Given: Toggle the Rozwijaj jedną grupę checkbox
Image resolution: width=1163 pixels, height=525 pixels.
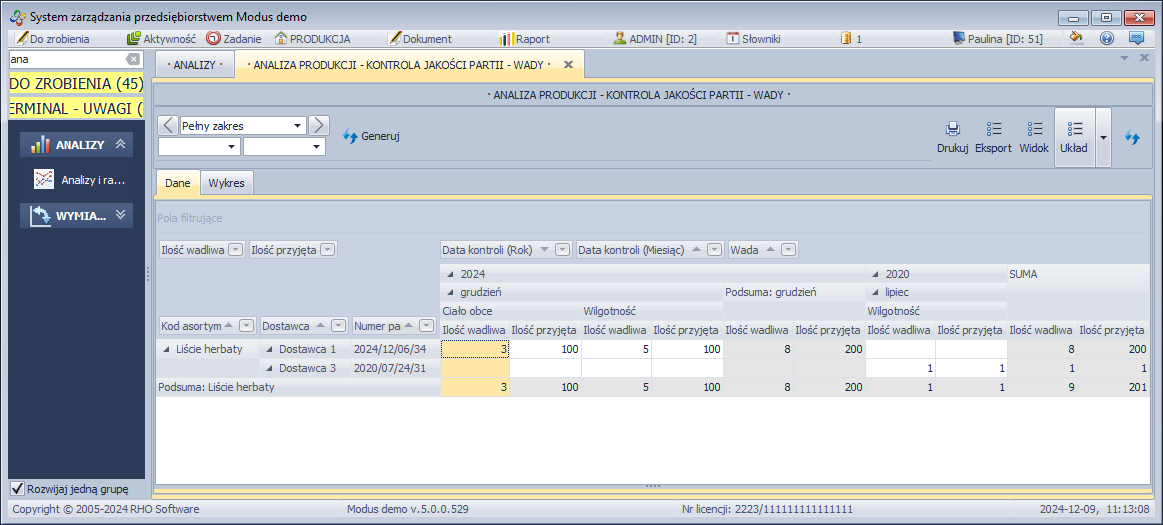Looking at the screenshot, I should point(17,489).
